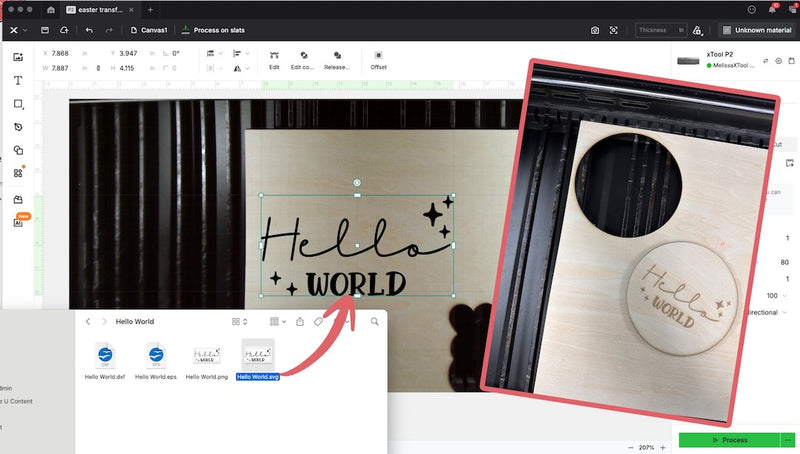
Task: Open the feedback smiley icon
Action: pyautogui.click(x=752, y=9)
